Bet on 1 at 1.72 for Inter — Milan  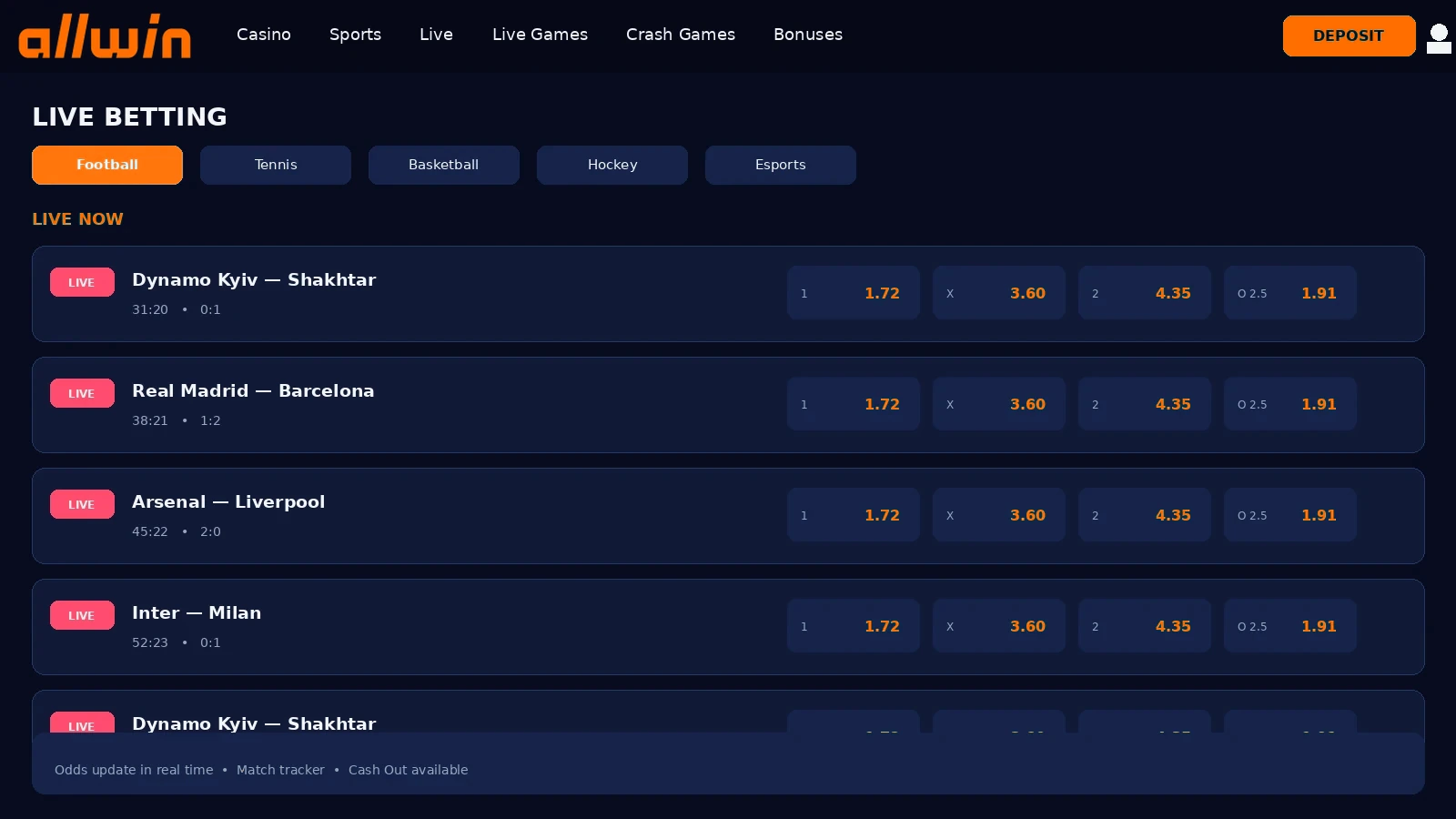[854, 626]
